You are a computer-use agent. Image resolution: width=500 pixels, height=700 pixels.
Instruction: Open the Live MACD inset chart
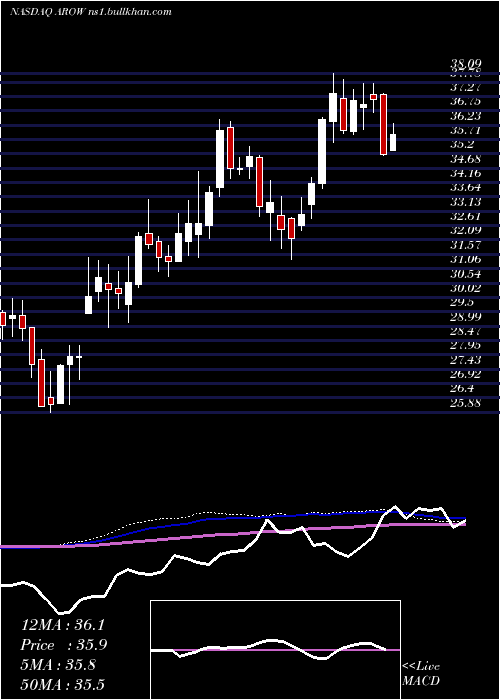275,650
